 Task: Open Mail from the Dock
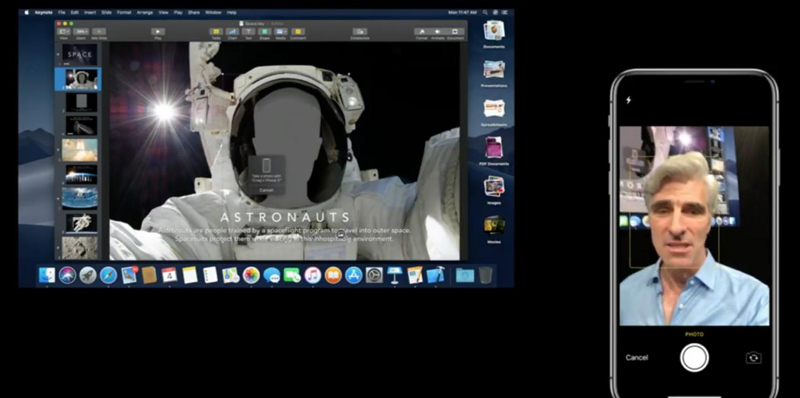129,275
